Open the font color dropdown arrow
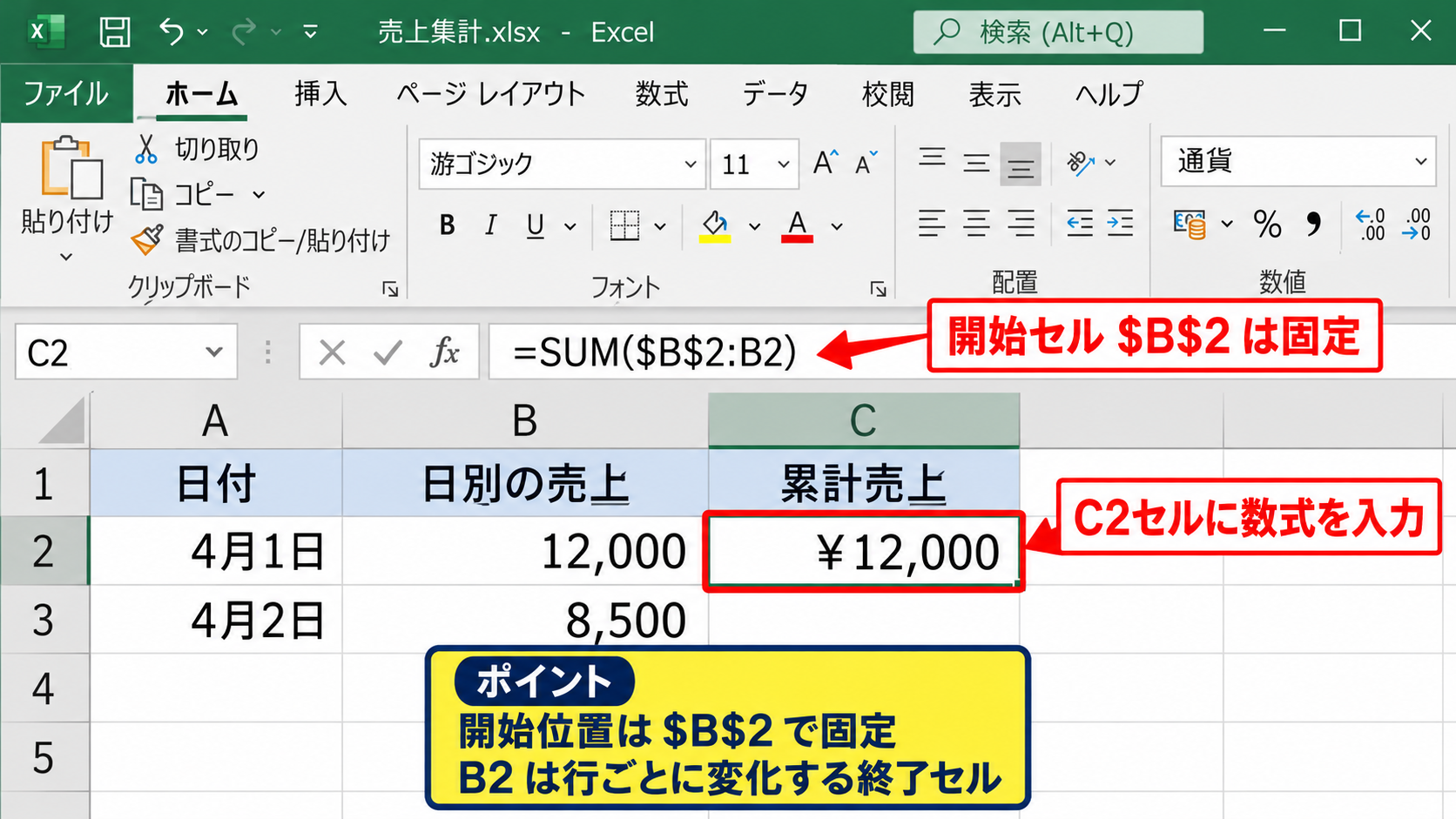 837,226
